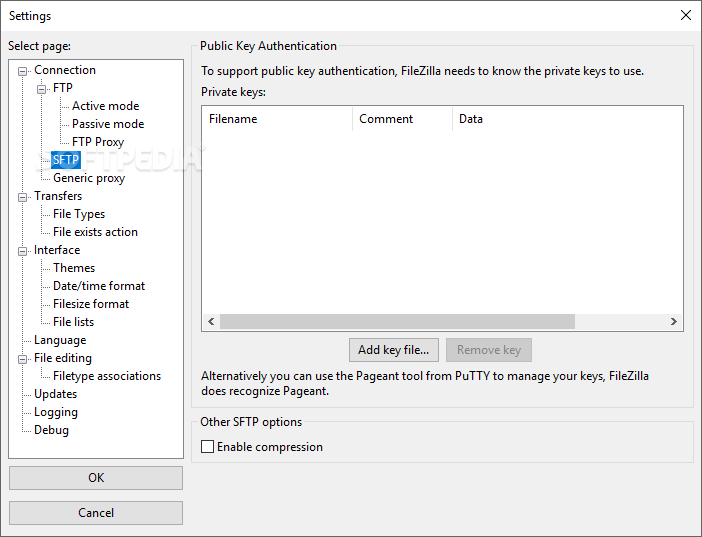Close the Settings window

[685, 15]
